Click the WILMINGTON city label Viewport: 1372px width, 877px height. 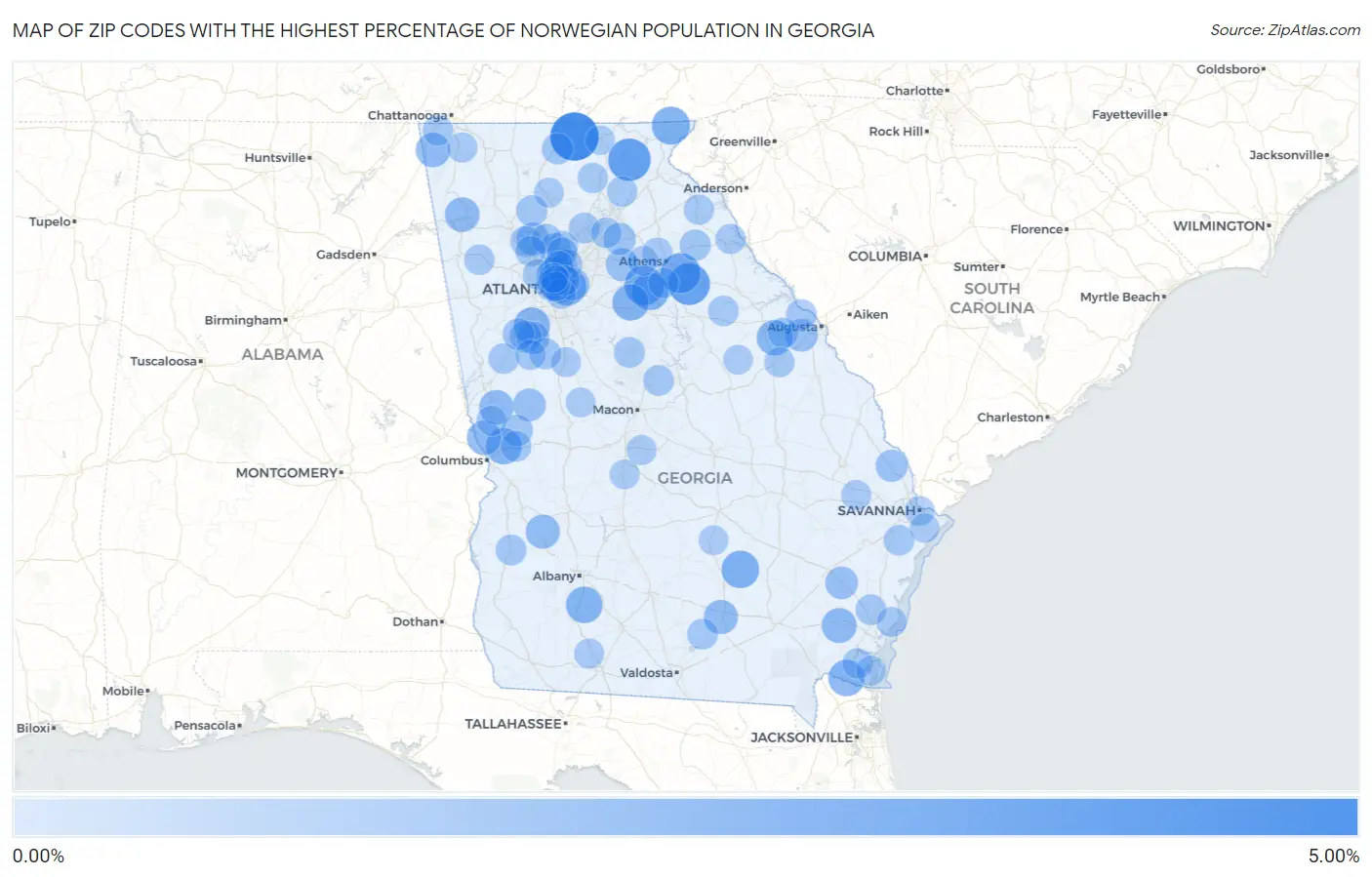coord(1219,225)
